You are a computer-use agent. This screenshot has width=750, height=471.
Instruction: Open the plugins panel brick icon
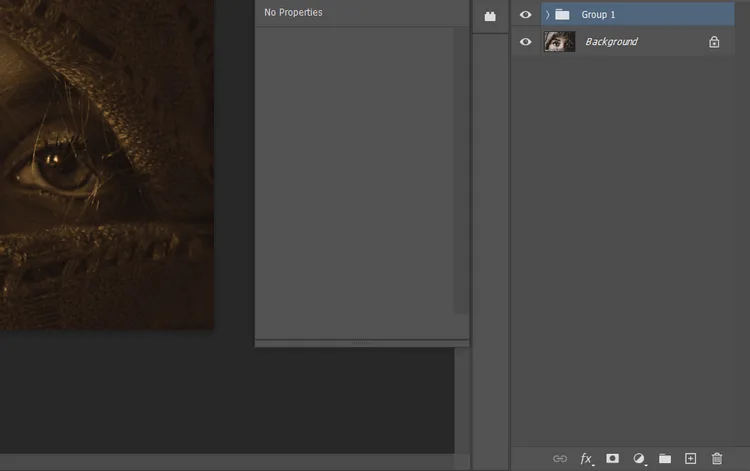click(490, 16)
